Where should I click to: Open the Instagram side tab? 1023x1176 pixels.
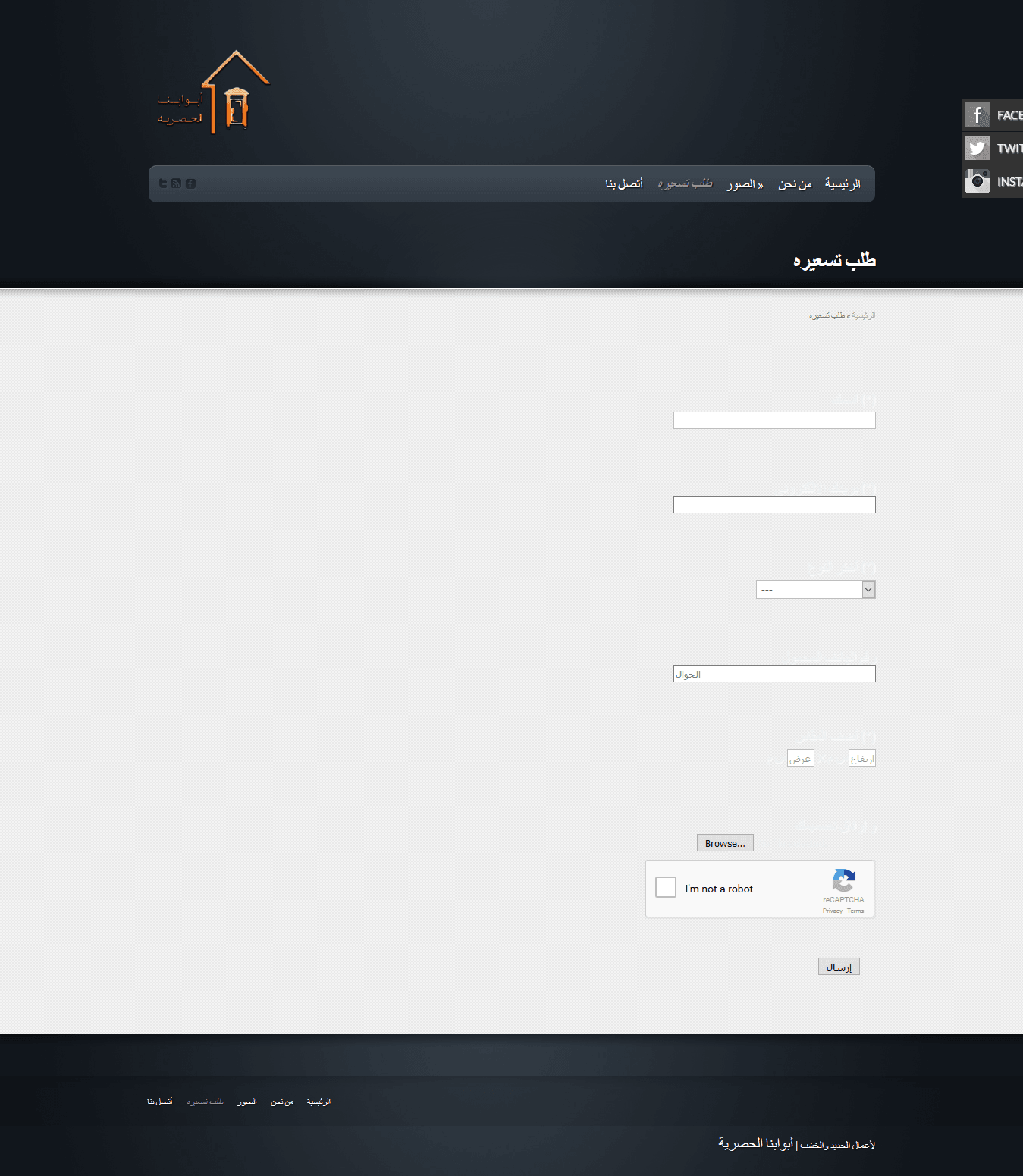[993, 182]
